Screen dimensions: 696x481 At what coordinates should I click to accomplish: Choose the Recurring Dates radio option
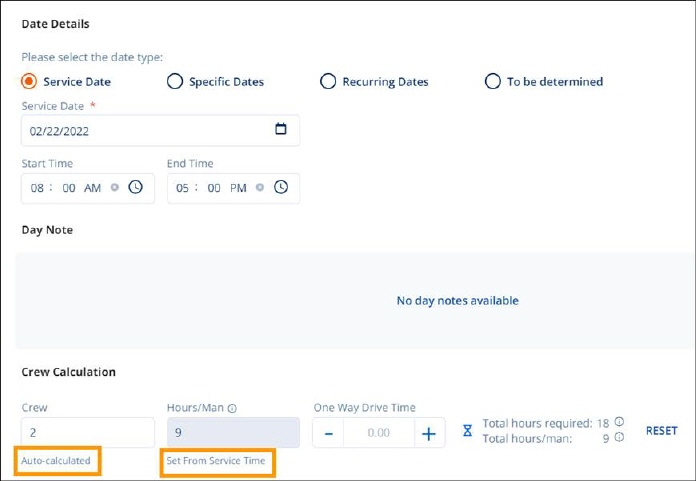click(328, 82)
